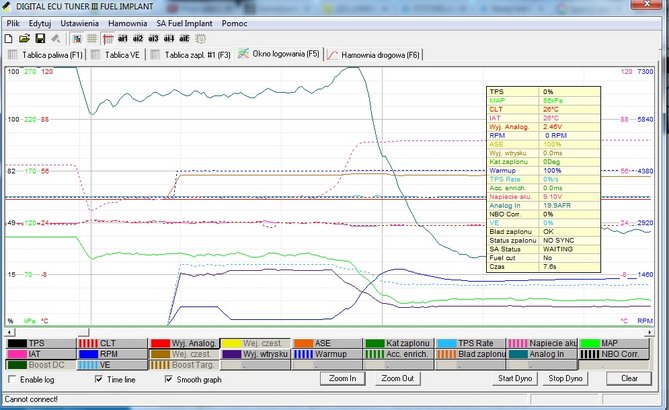Click the graph scrollbar left arrow
This screenshot has width=669, height=410.
pos(9,332)
